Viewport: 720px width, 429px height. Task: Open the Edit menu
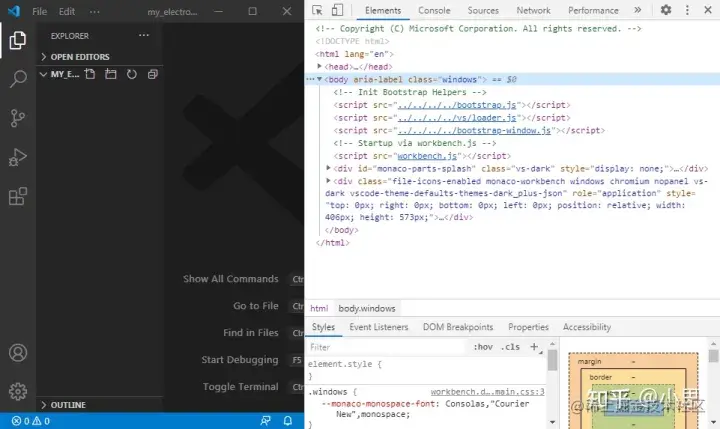(67, 11)
